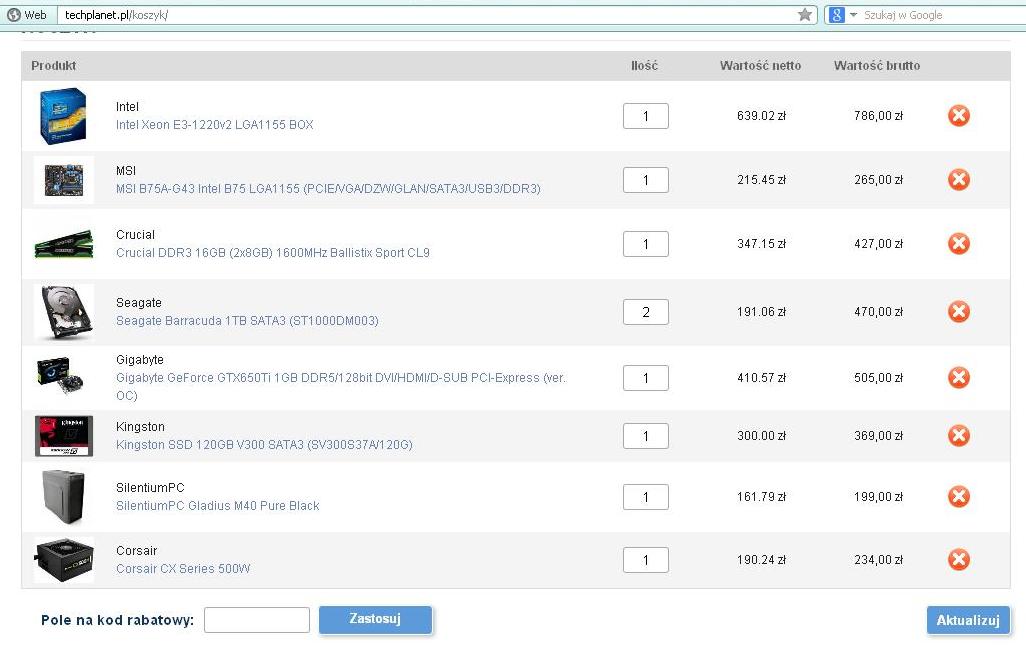Click the Wartość brutto column header
This screenshot has height=647, width=1026.
point(877,65)
